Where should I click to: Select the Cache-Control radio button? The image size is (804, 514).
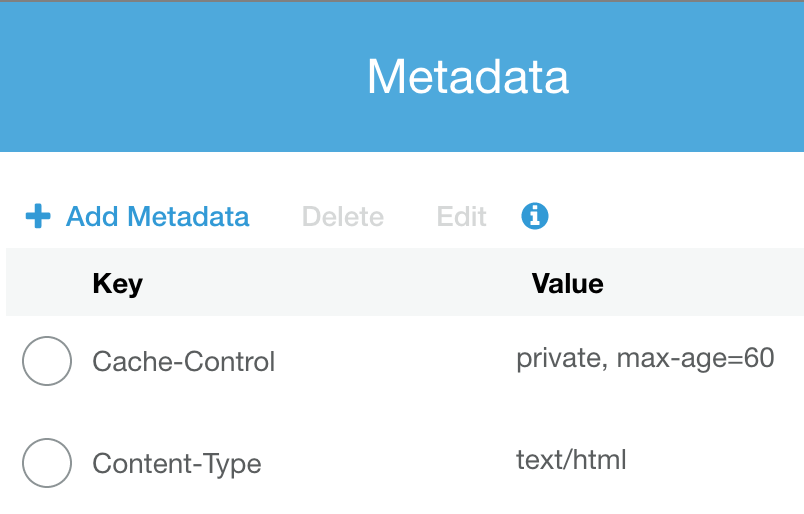click(47, 361)
